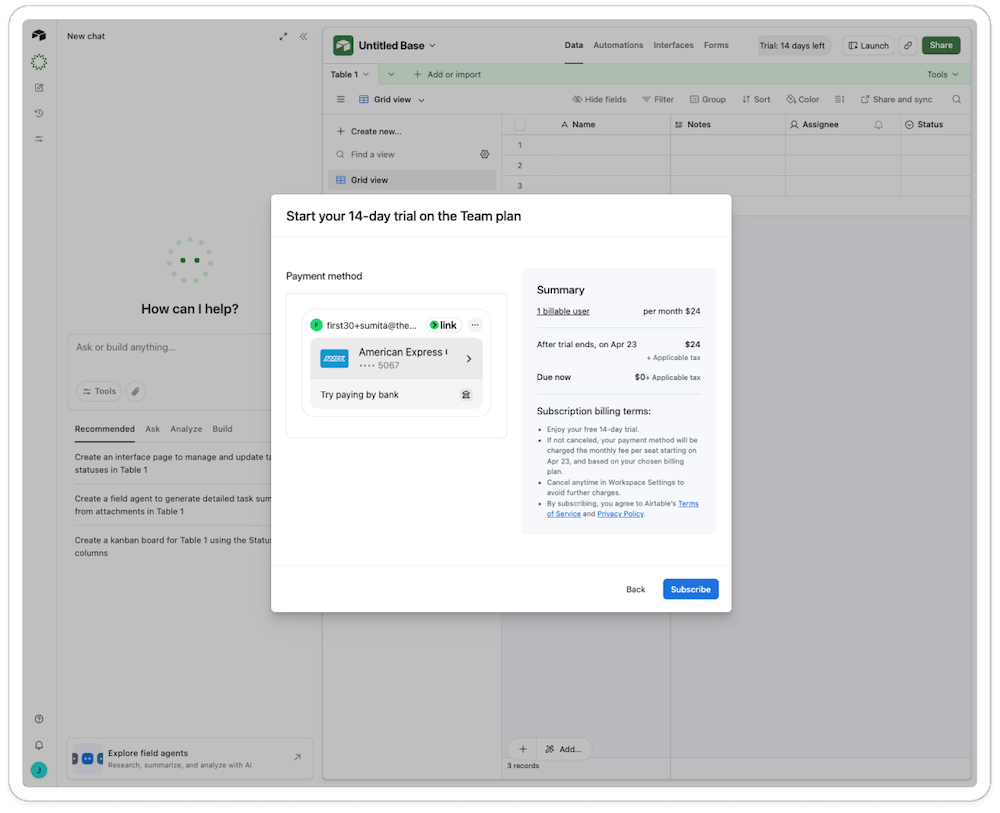Switch to the Automations tab
The image size is (1000, 813).
[x=618, y=45]
